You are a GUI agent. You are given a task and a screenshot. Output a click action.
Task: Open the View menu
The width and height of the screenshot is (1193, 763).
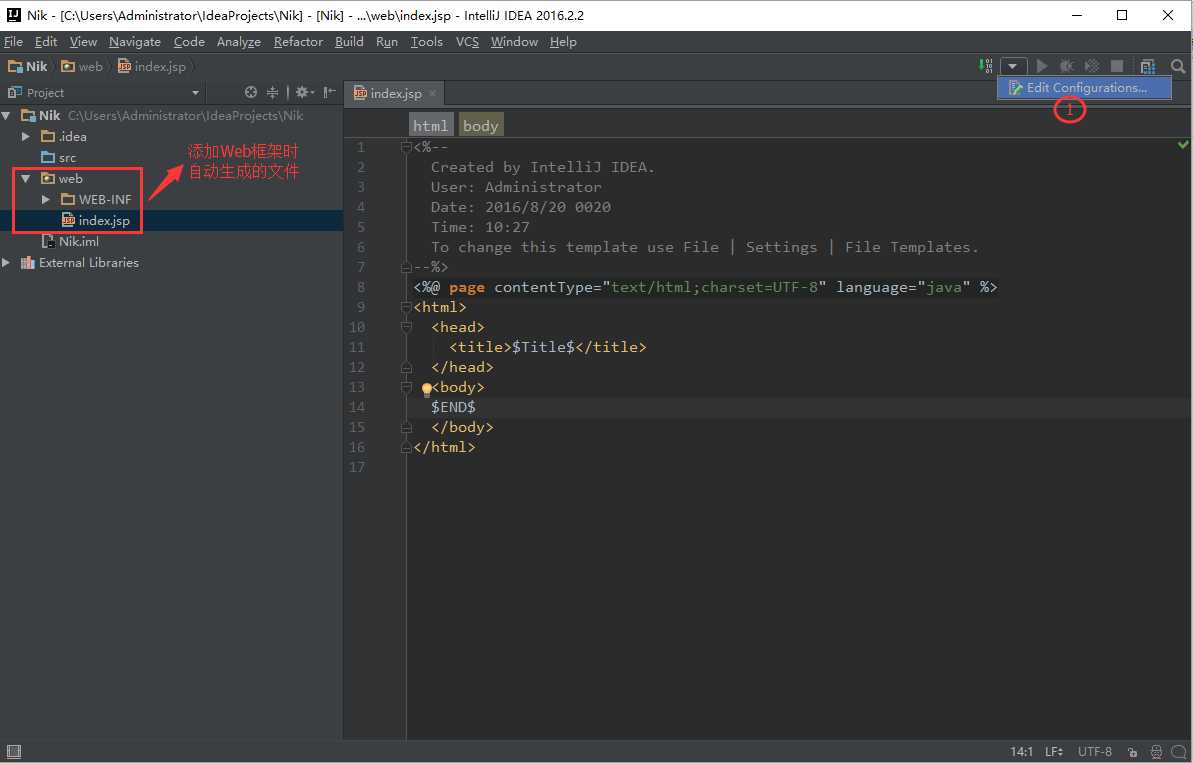pos(83,42)
